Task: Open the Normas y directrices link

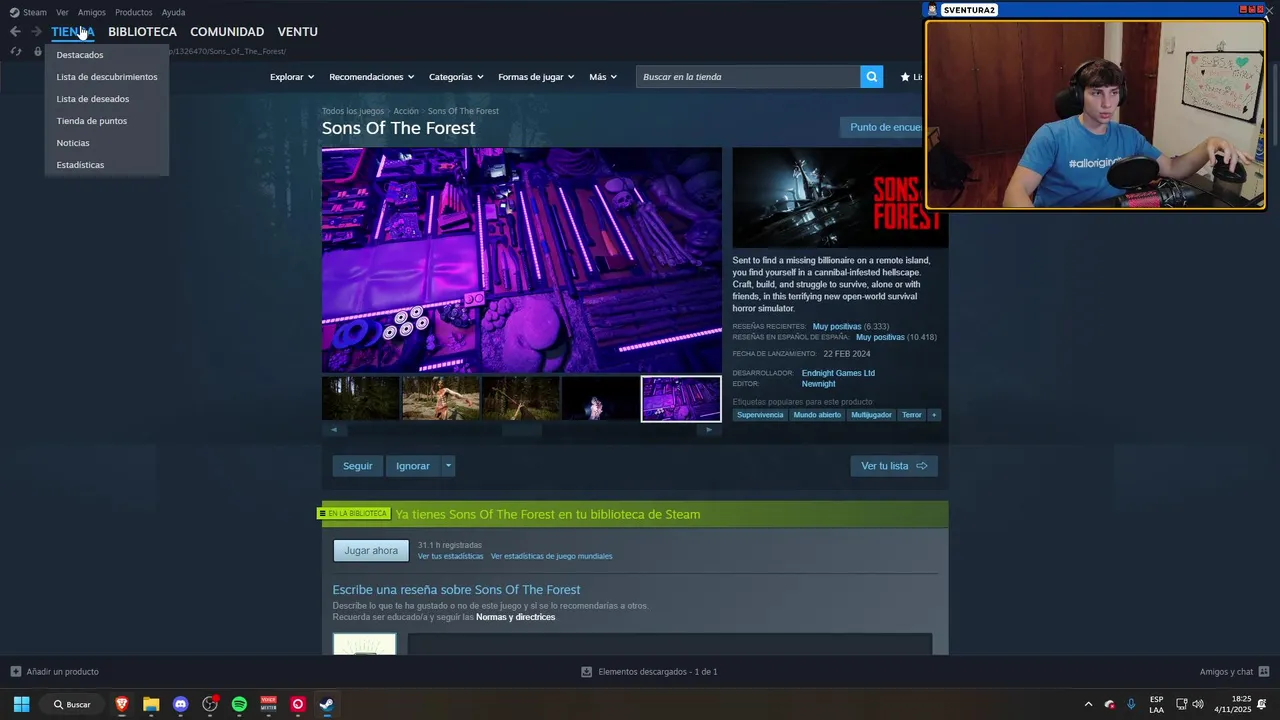Action: click(515, 617)
